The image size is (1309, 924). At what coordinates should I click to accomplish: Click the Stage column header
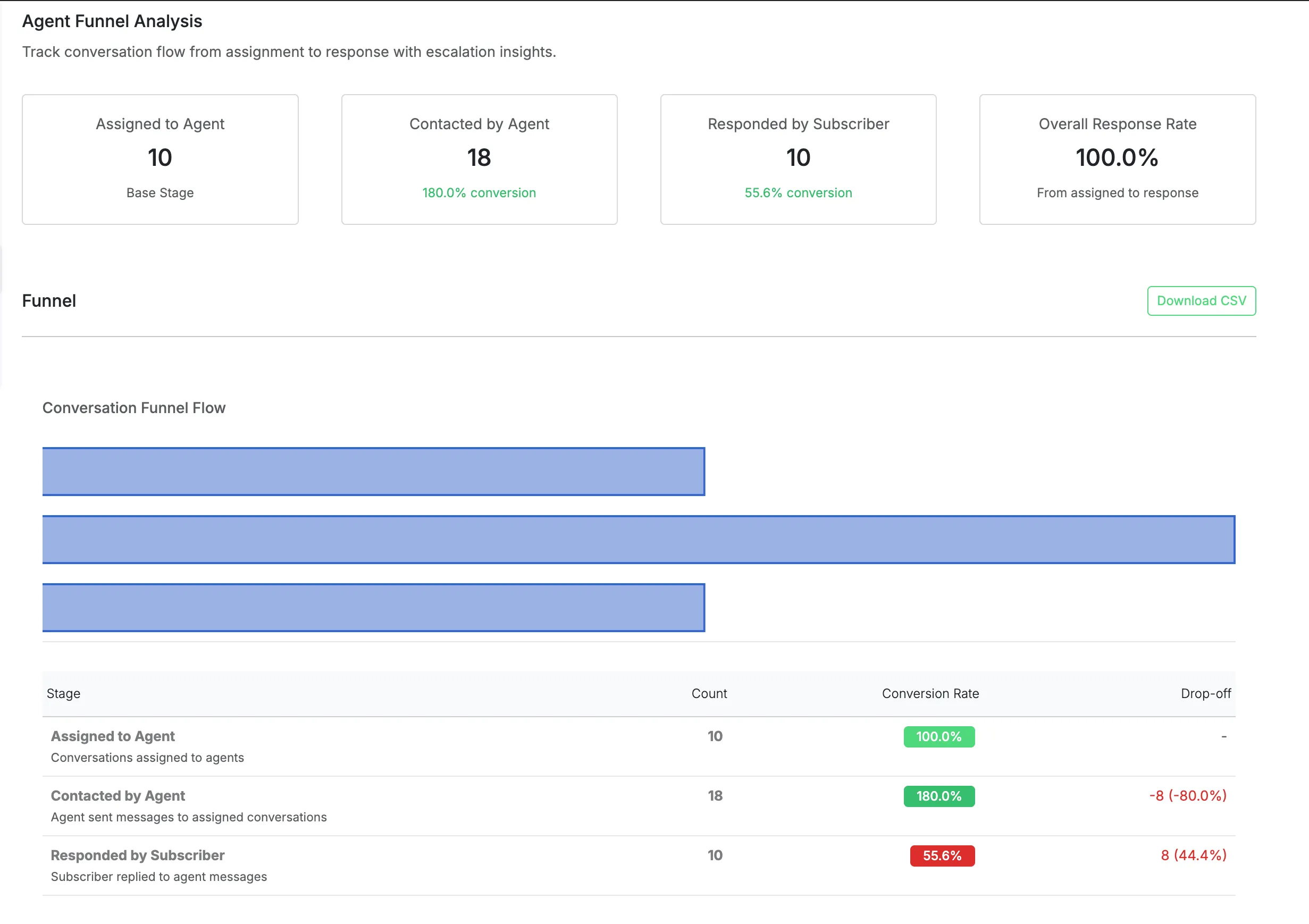click(x=63, y=693)
